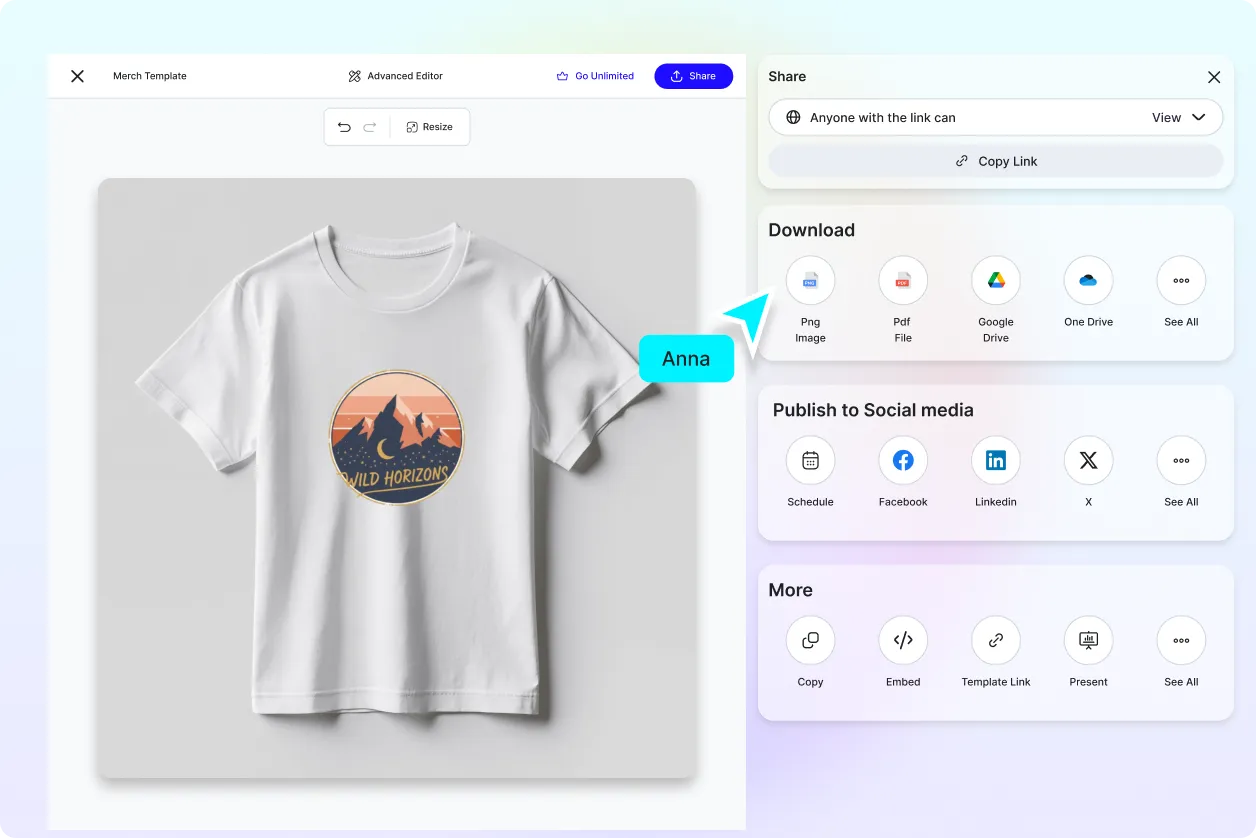This screenshot has height=838, width=1256.
Task: Click the Merch Template title
Action: tap(150, 76)
